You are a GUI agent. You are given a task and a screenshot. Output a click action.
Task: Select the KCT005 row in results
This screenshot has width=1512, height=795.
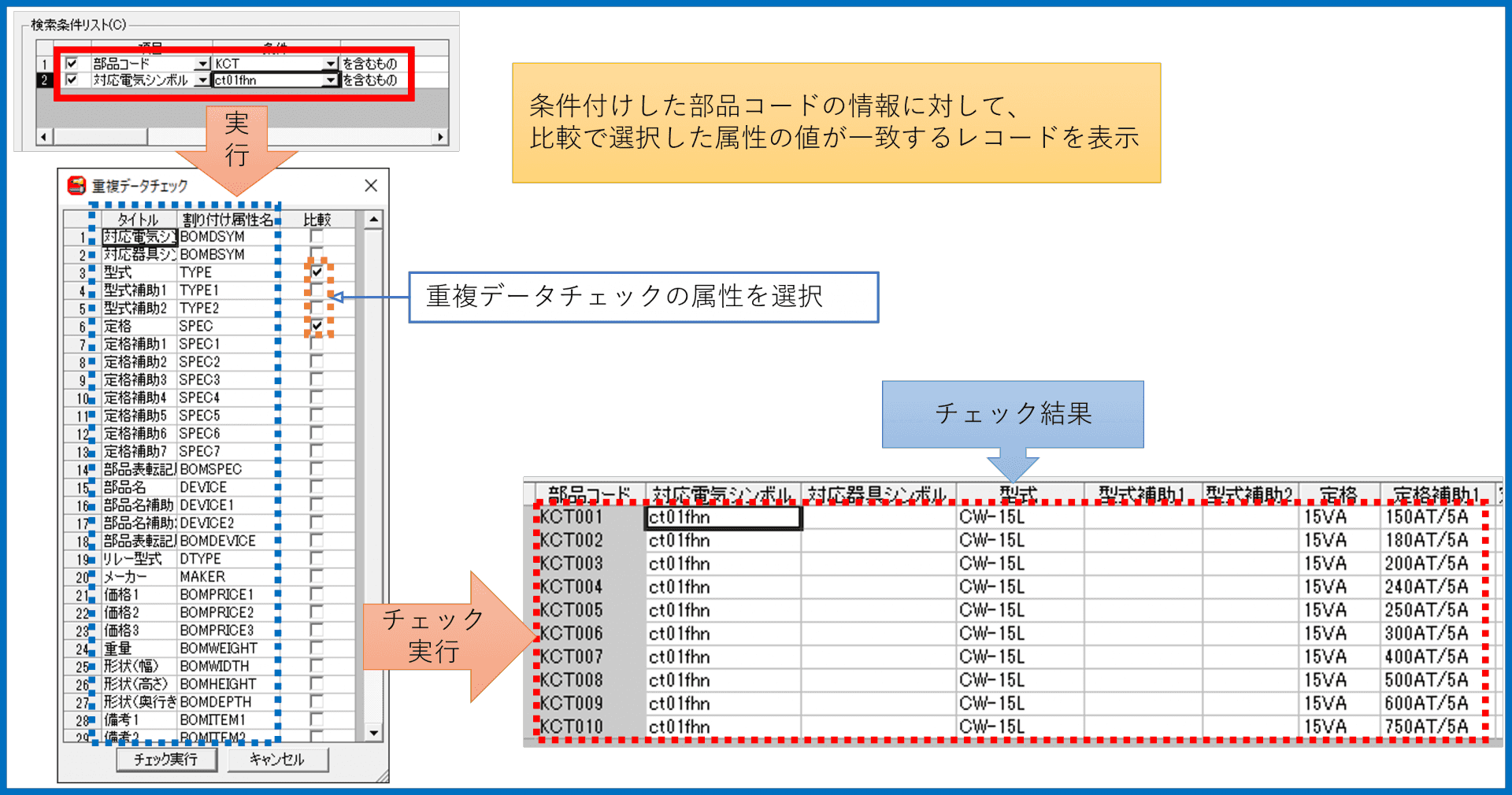tap(572, 610)
